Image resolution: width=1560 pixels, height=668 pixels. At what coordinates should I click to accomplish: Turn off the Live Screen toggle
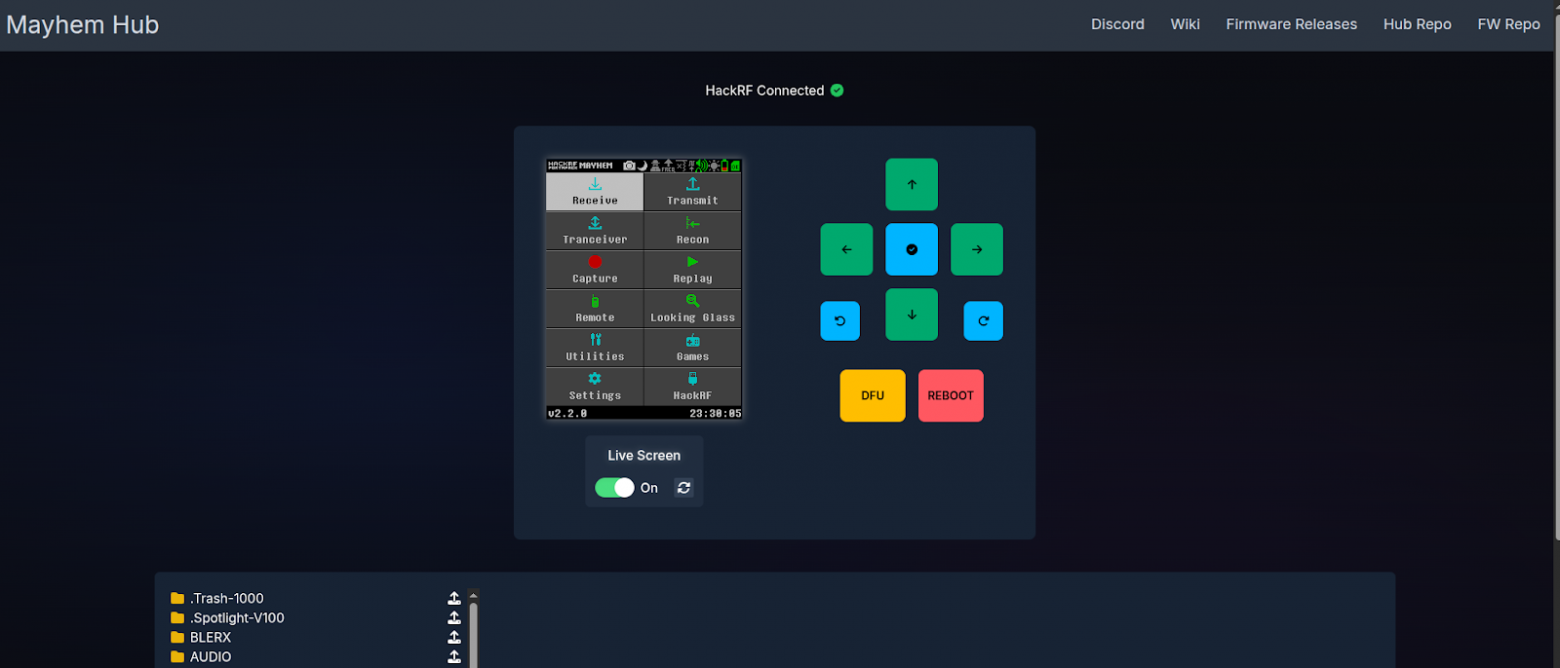point(615,488)
